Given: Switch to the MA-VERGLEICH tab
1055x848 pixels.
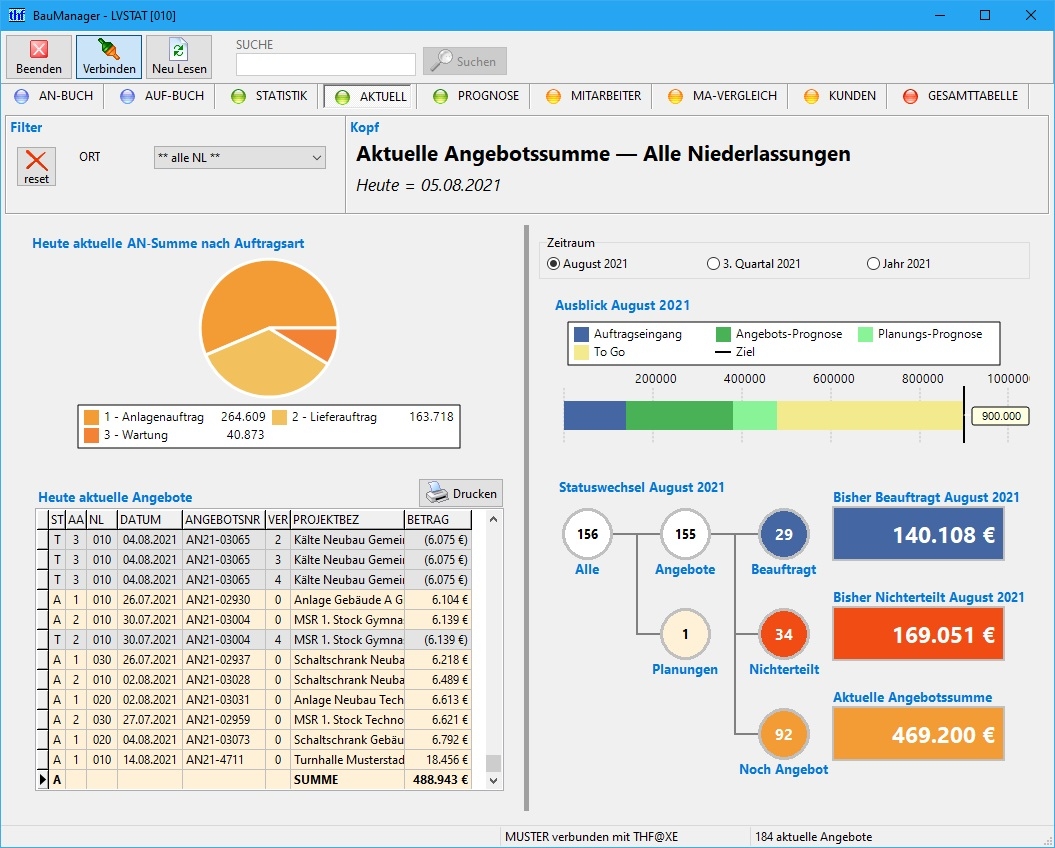Looking at the screenshot, I should (722, 96).
